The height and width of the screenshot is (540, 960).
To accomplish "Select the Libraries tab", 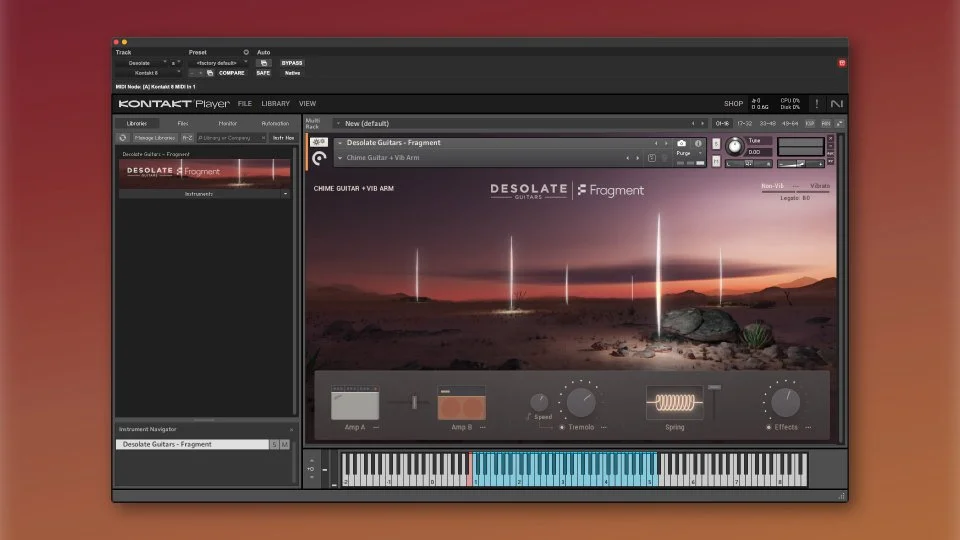I will tap(137, 124).
